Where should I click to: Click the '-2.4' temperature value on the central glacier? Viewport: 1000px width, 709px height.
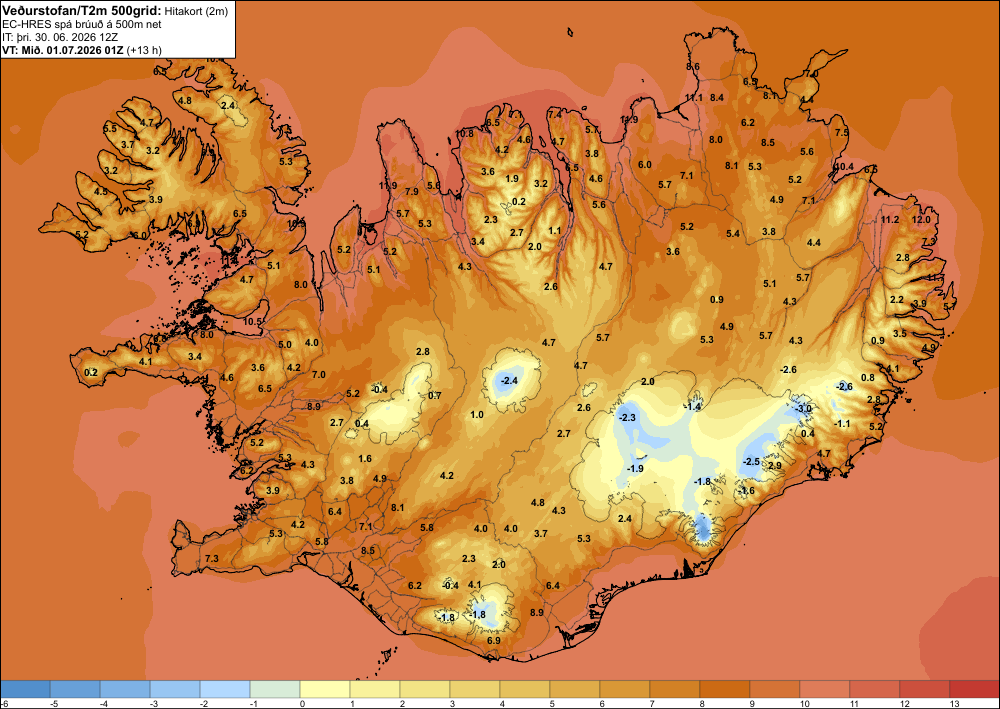pos(510,381)
